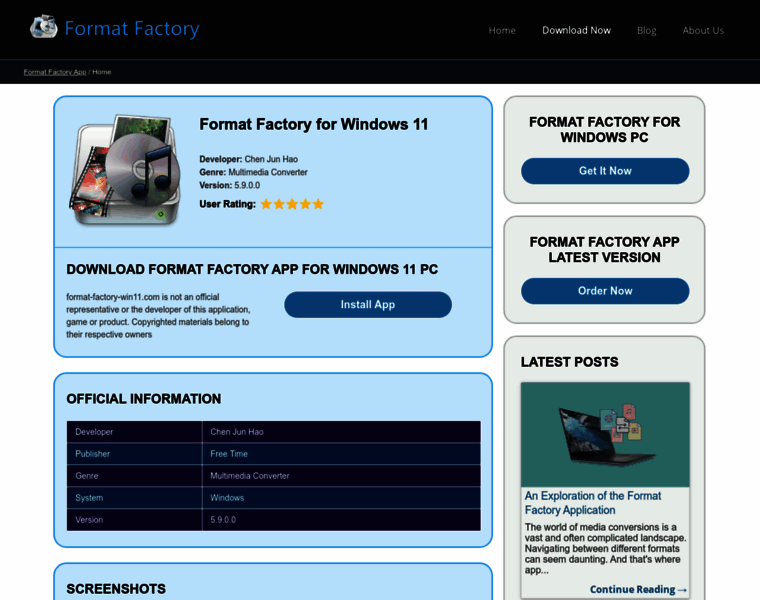Go to the Blog menu item

[x=647, y=30]
